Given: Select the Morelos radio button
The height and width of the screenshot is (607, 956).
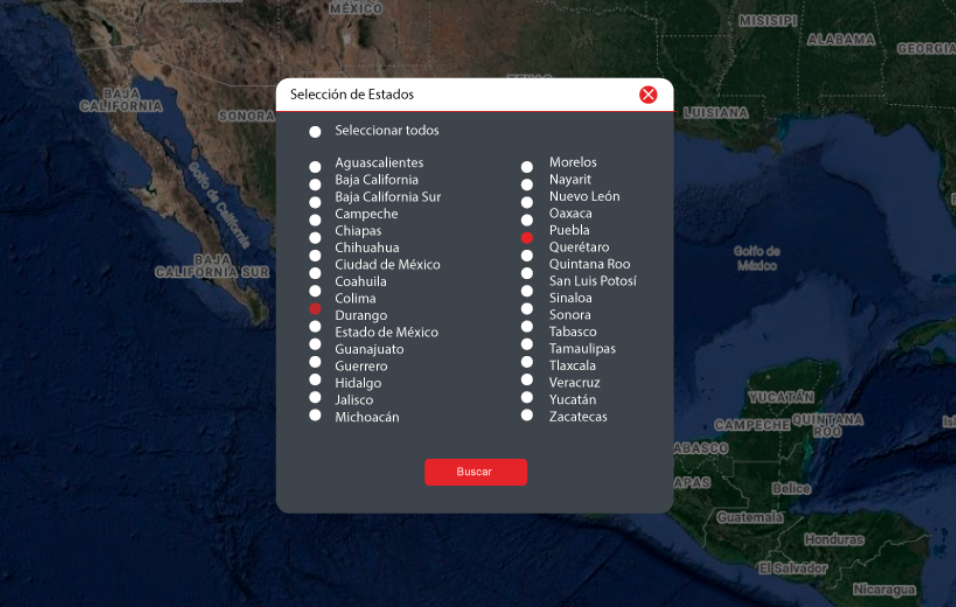Looking at the screenshot, I should (x=527, y=166).
